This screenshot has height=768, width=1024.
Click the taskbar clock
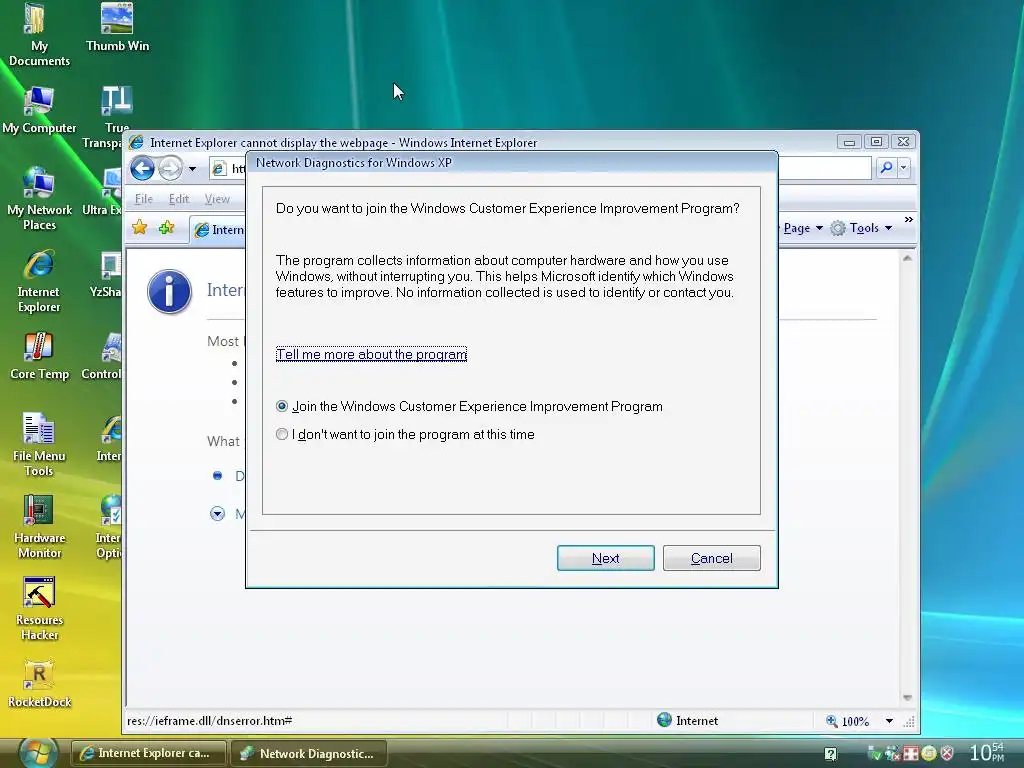coord(986,752)
